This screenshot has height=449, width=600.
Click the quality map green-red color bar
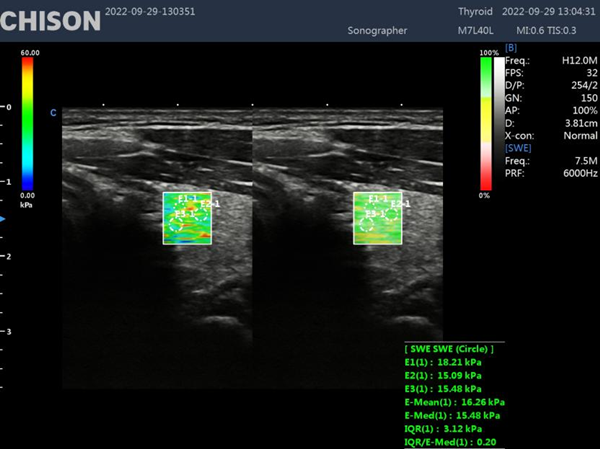pyautogui.click(x=486, y=124)
